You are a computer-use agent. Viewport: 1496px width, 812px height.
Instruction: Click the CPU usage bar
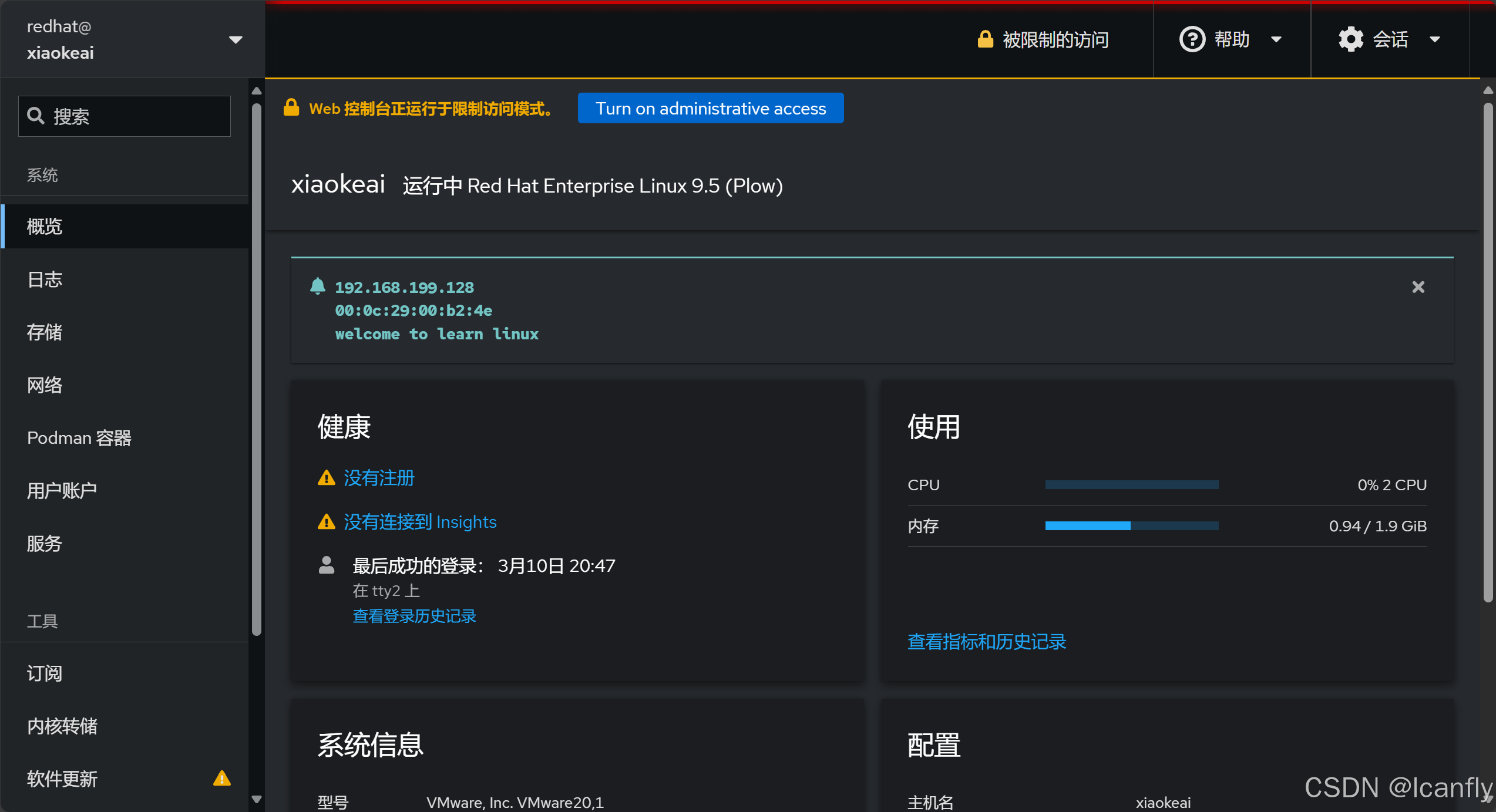pyautogui.click(x=1132, y=485)
